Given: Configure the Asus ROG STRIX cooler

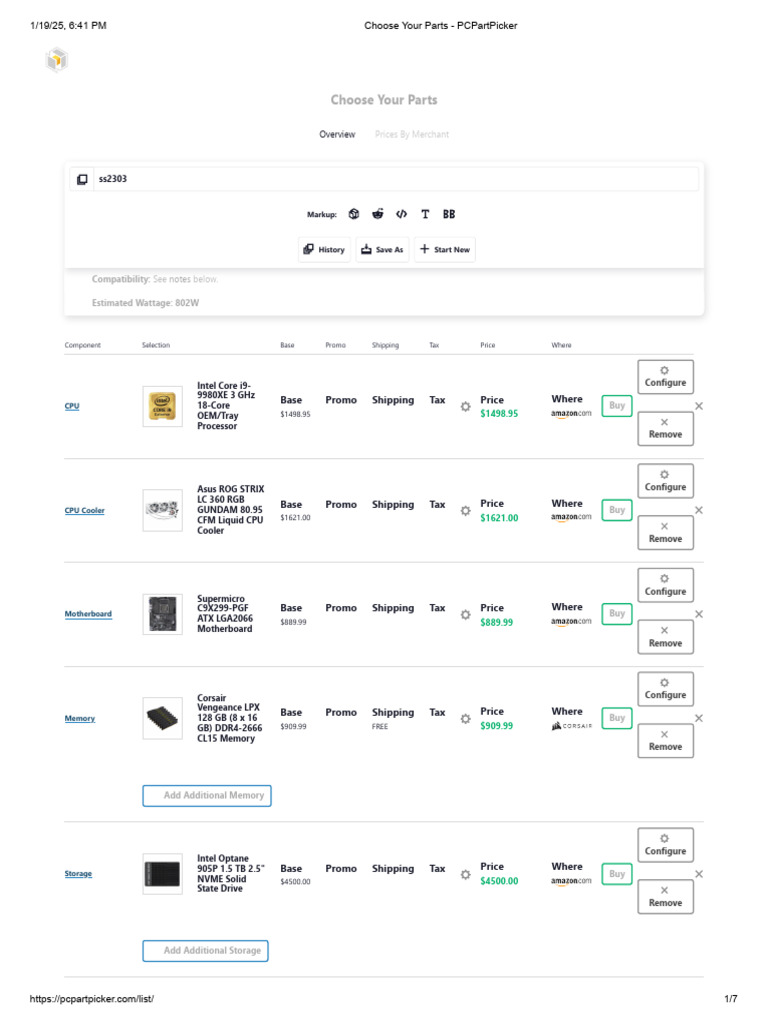Looking at the screenshot, I should click(x=665, y=481).
